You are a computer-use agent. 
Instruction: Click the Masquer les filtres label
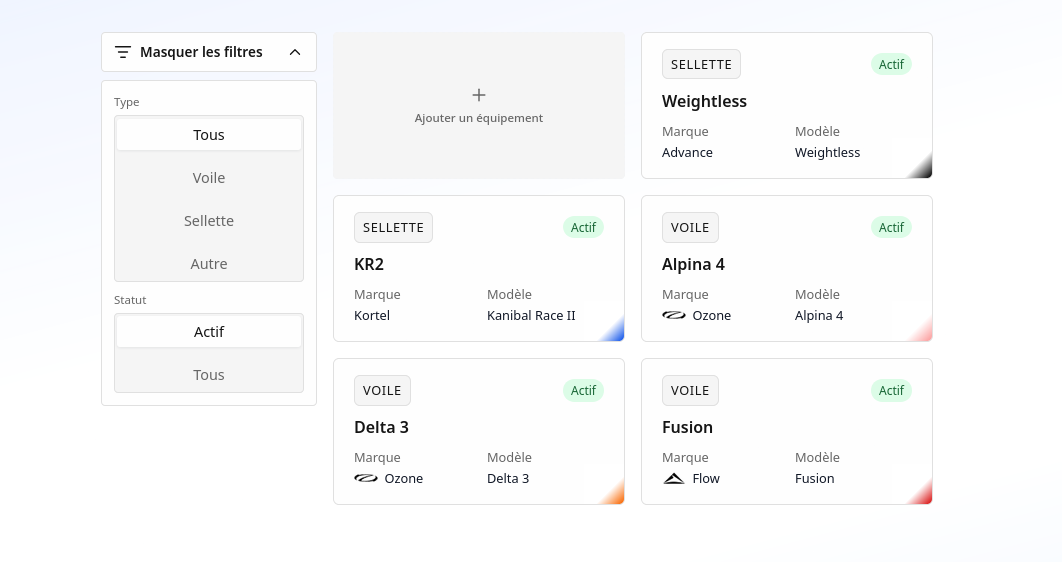click(x=201, y=52)
